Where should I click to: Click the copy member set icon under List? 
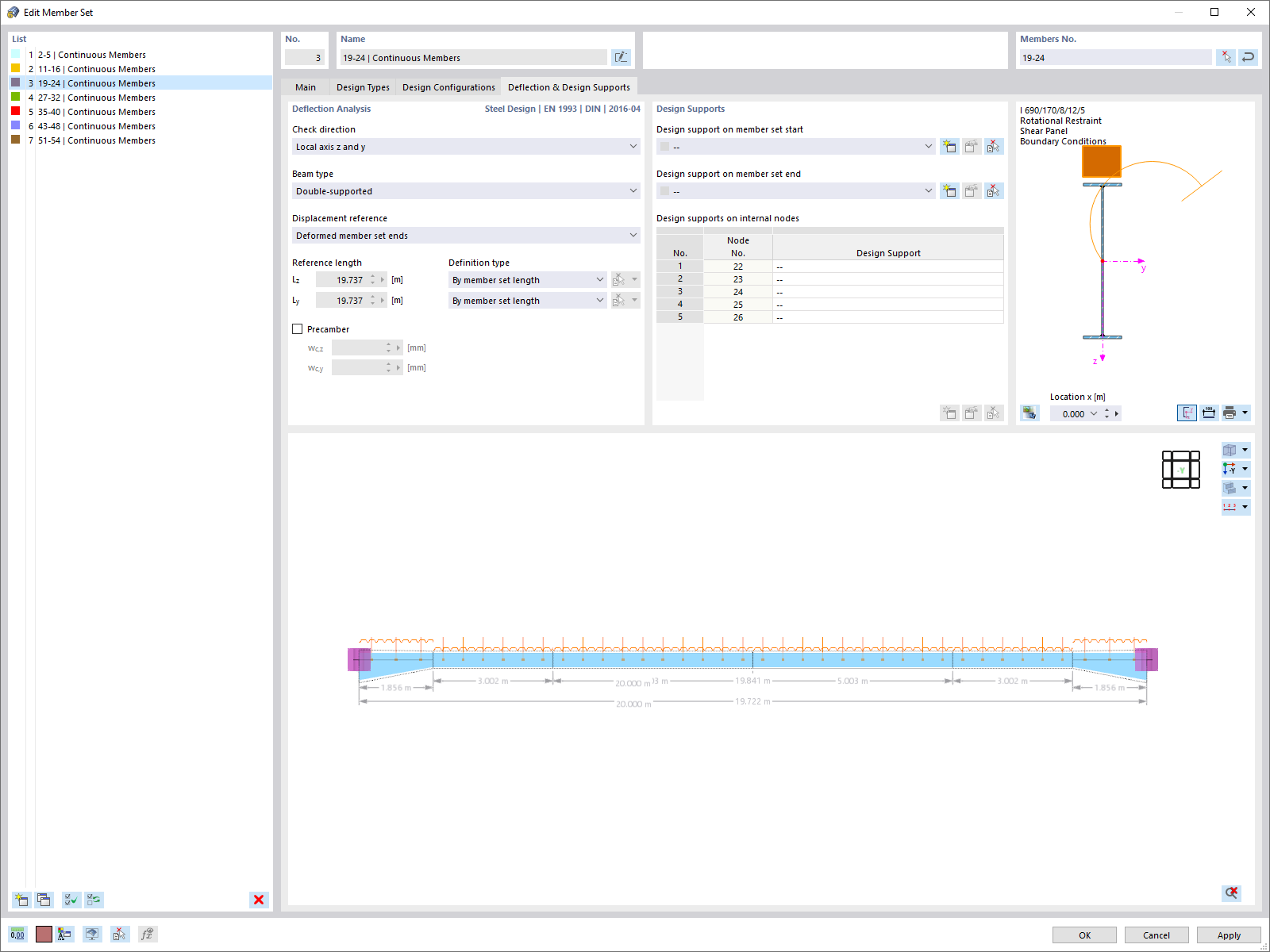[x=44, y=900]
